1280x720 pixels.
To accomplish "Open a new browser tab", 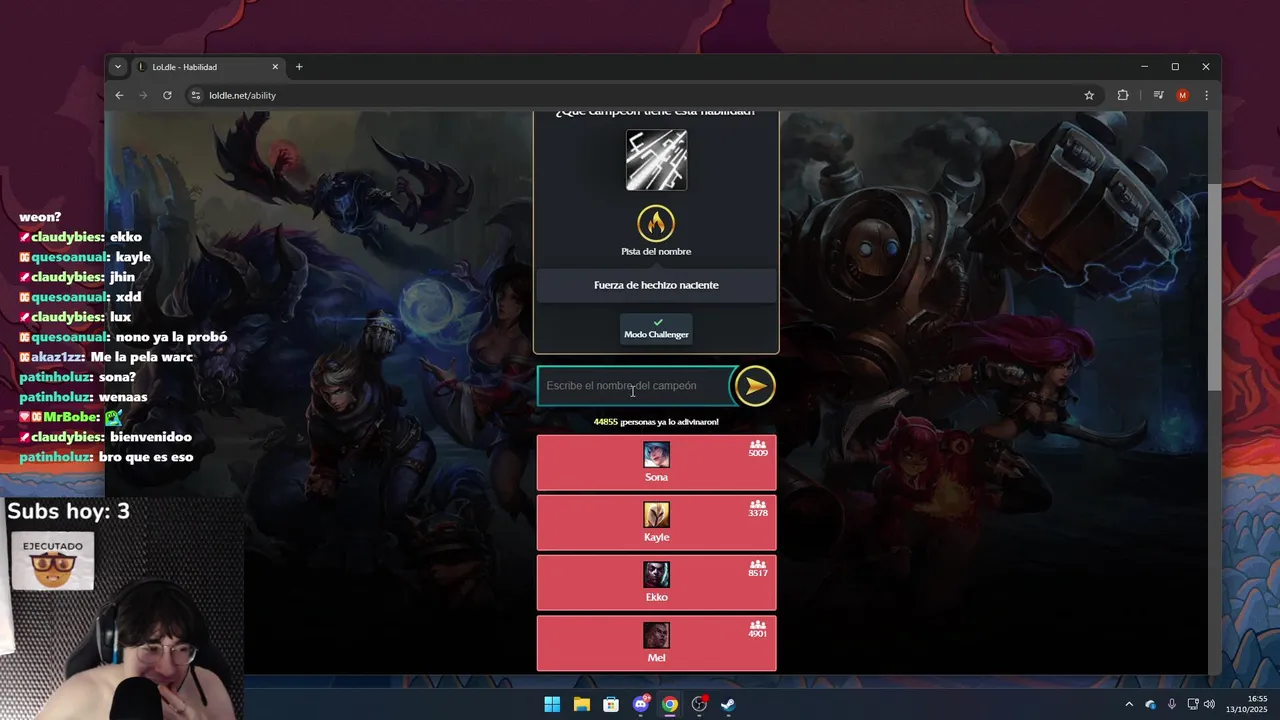I will pyautogui.click(x=299, y=67).
